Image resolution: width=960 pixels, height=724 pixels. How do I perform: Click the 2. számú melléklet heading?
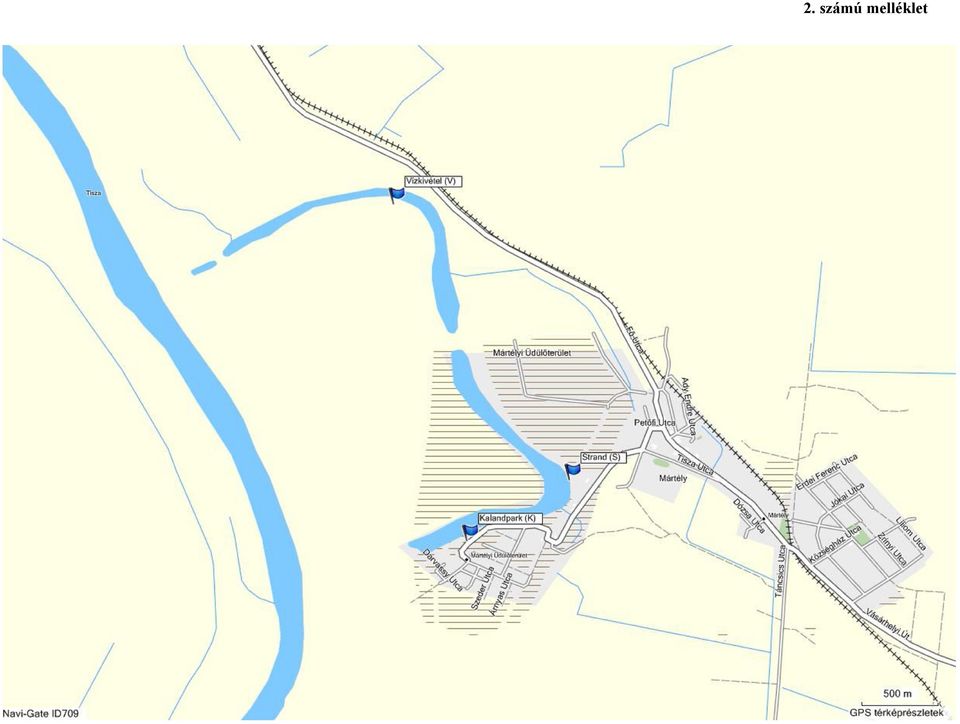point(865,9)
